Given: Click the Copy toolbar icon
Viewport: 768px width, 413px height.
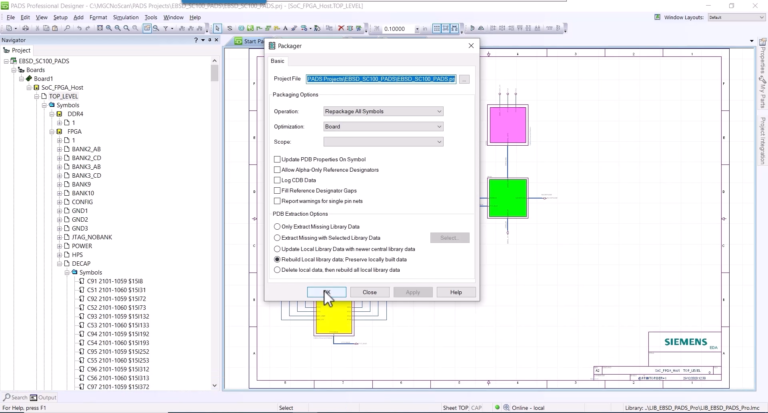Looking at the screenshot, I should [x=46, y=28].
